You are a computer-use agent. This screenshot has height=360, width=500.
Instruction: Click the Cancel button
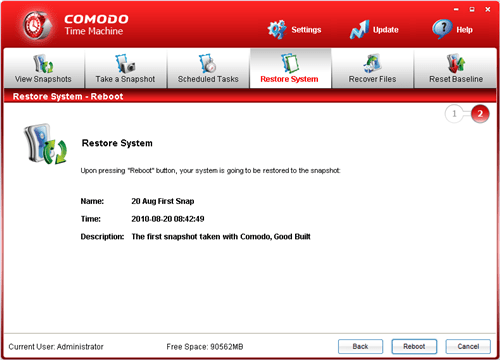(468, 347)
